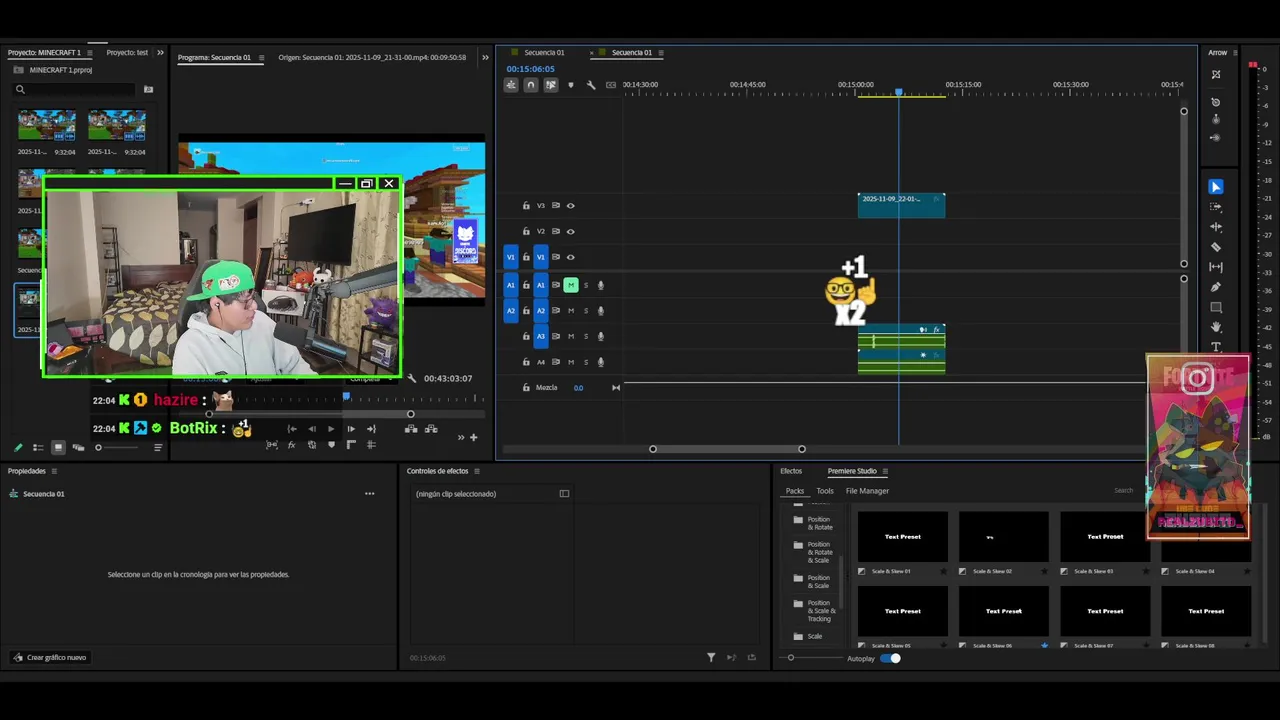Screen dimensions: 1280x720
Task: Click the A1 voice-over record microphone
Action: (601, 285)
